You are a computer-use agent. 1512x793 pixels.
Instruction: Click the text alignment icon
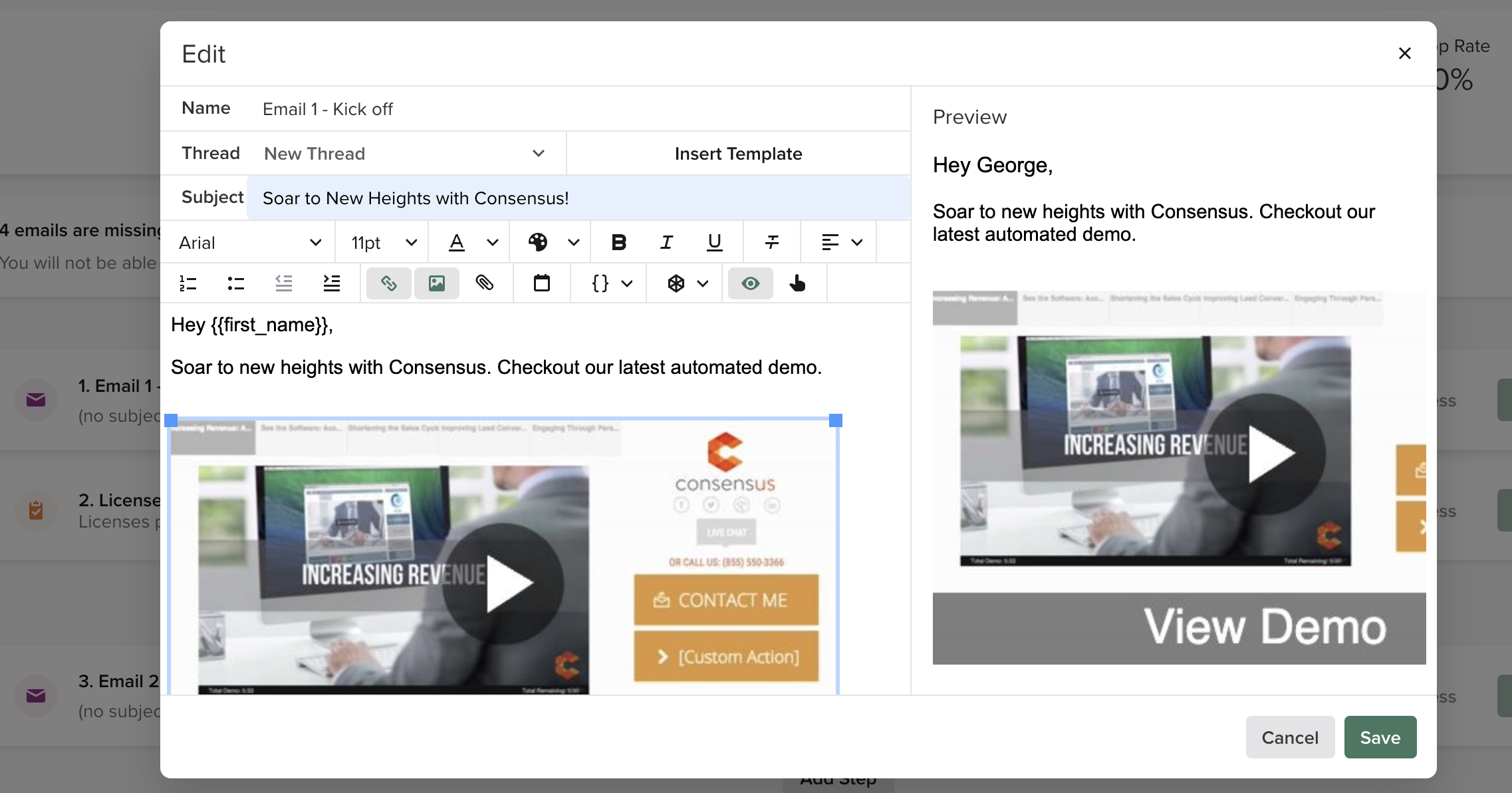(x=830, y=243)
